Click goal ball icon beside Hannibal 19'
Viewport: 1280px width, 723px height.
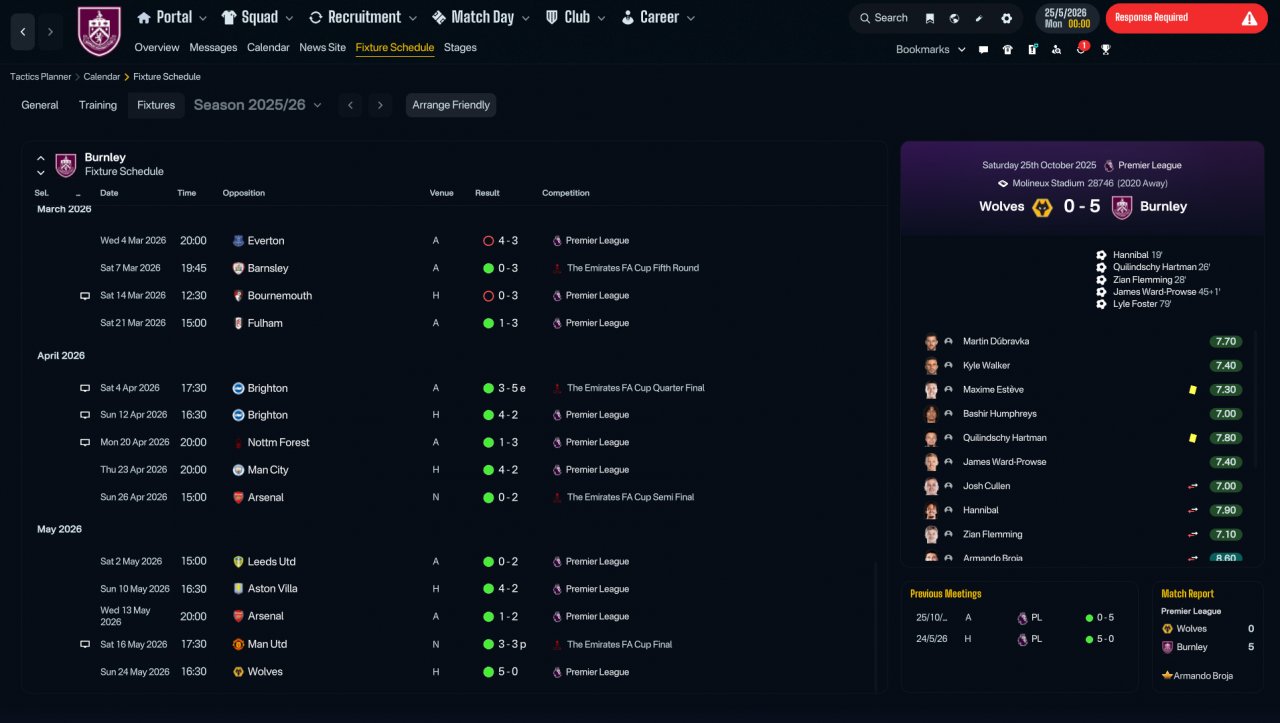(1101, 255)
